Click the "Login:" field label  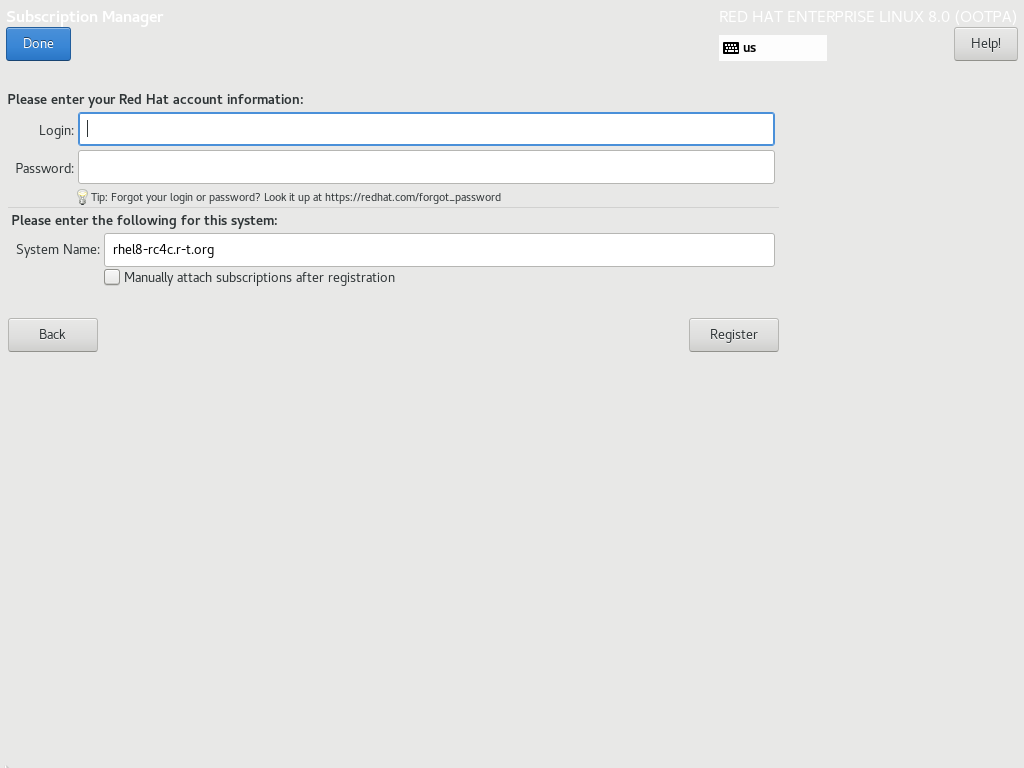pyautogui.click(x=56, y=130)
